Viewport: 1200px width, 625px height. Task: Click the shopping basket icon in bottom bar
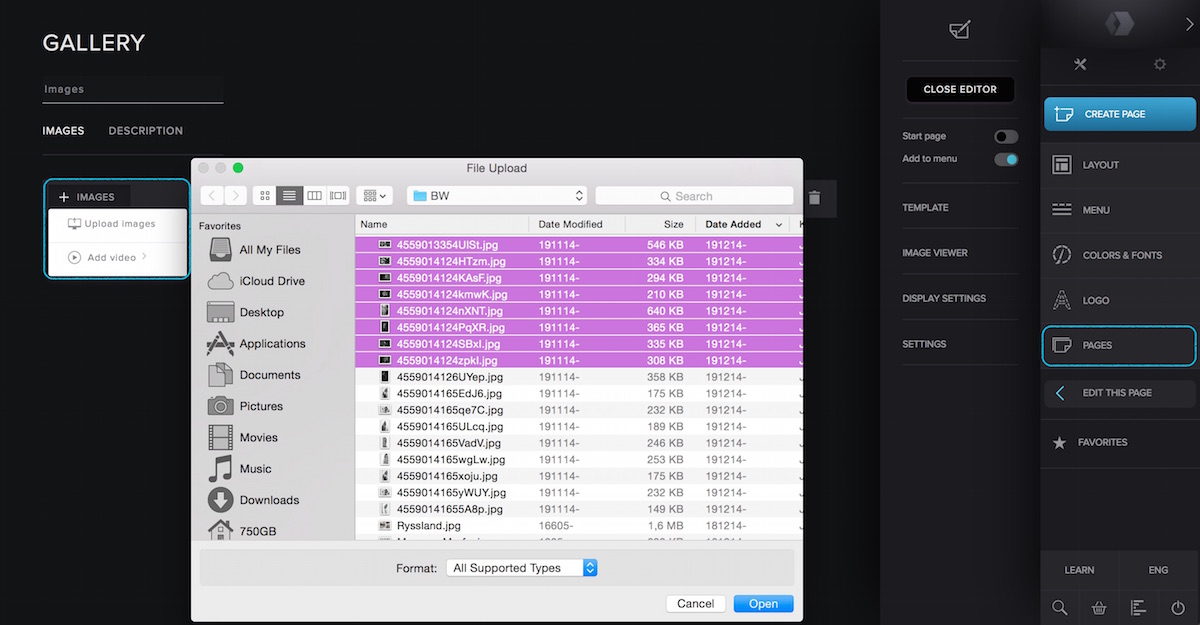point(1099,607)
